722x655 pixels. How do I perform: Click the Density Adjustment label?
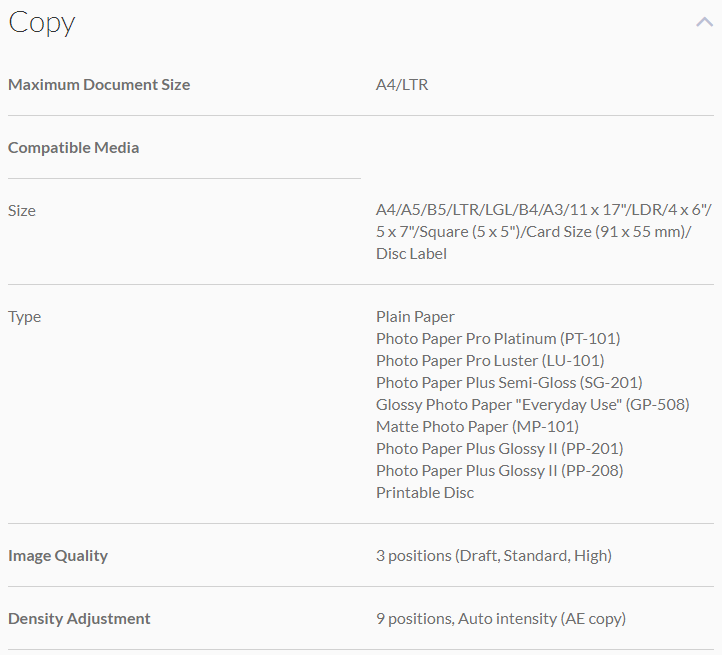(x=79, y=618)
